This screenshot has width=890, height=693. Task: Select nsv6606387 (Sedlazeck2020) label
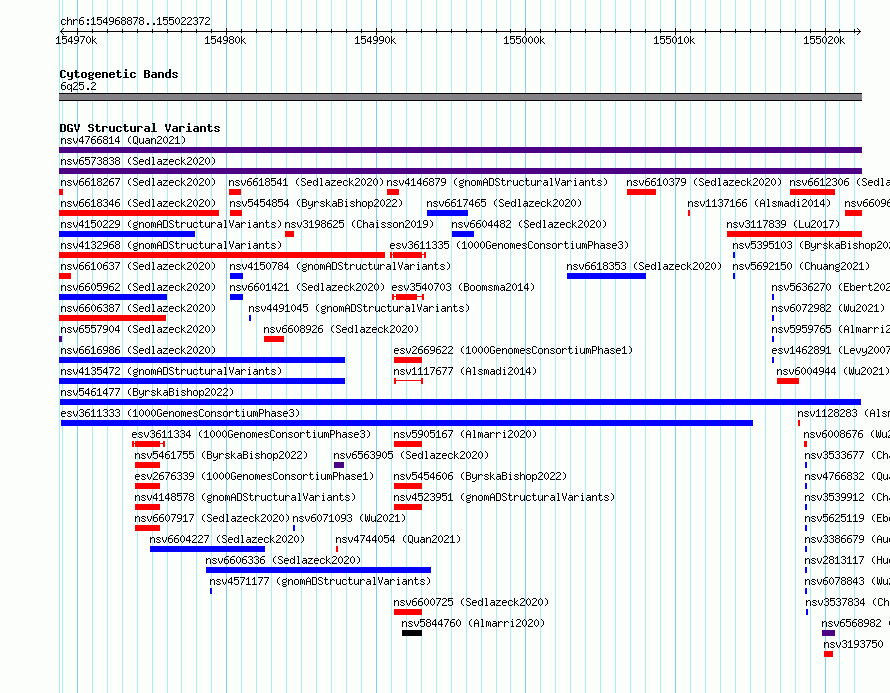coord(138,308)
